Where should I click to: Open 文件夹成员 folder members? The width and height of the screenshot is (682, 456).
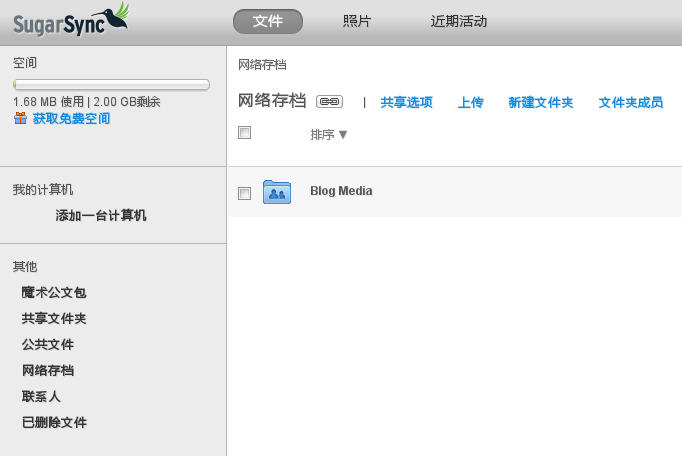[630, 103]
